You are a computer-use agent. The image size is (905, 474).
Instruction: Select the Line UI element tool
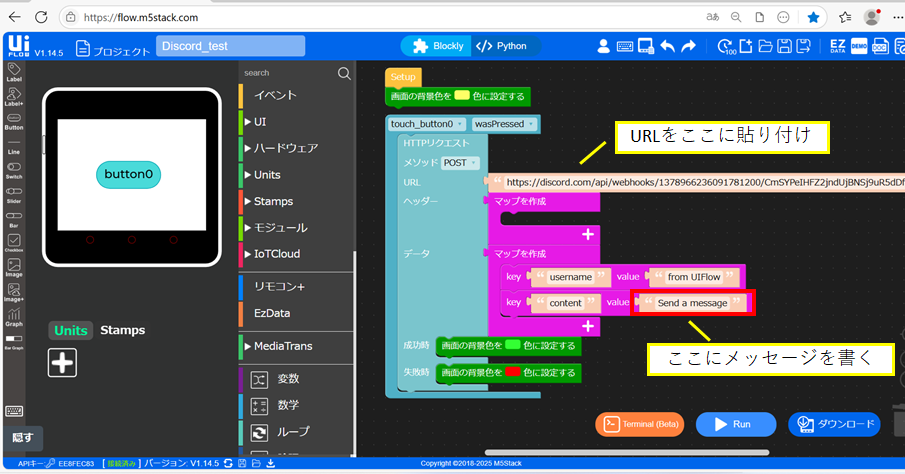tap(14, 146)
